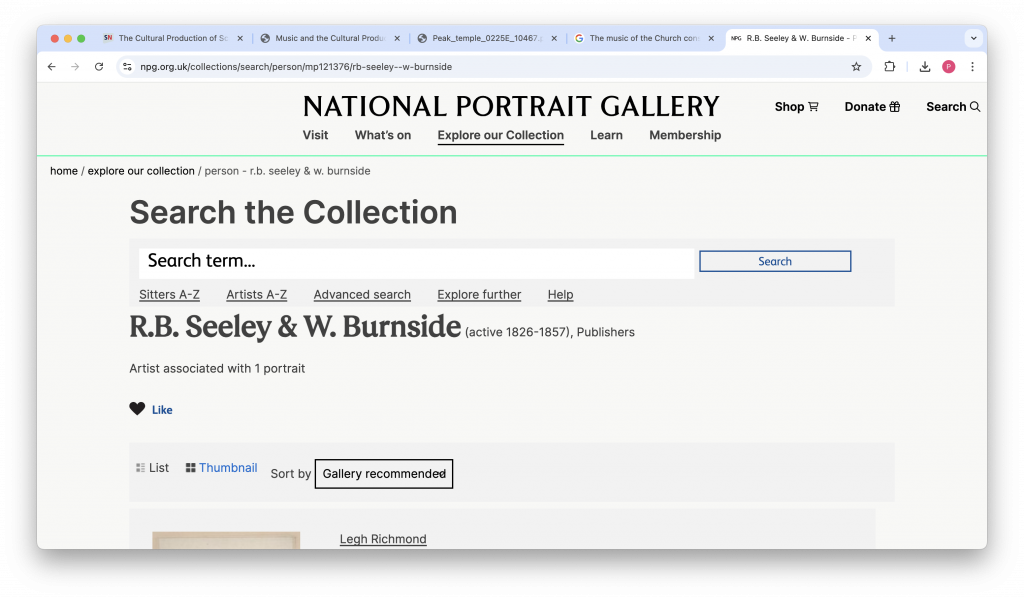The width and height of the screenshot is (1024, 598).
Task: Open the browser downloads icon
Action: pyautogui.click(x=925, y=67)
